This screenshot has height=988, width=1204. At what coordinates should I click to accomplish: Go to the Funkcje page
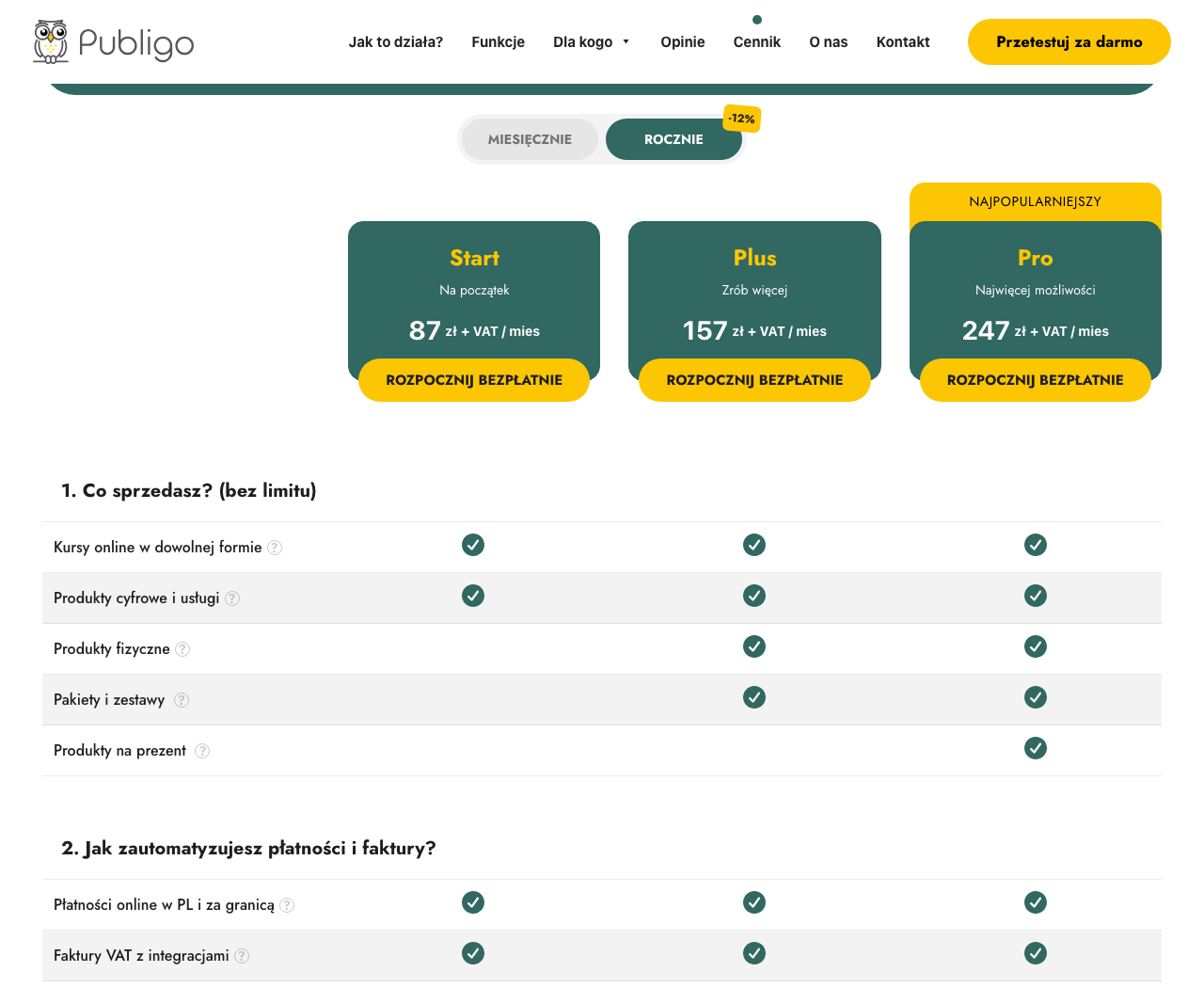tap(499, 42)
